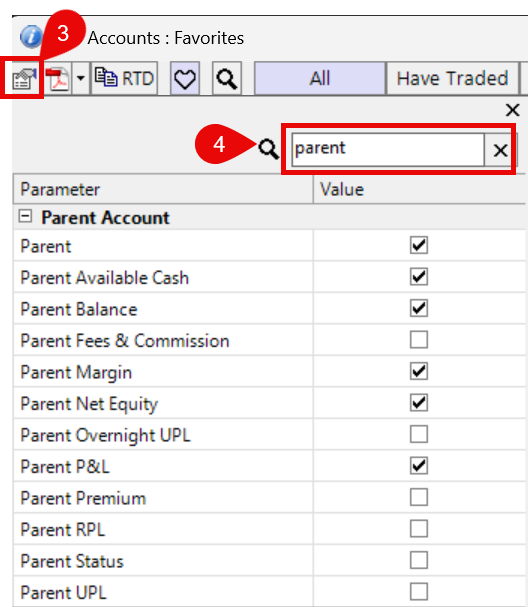This screenshot has height=607, width=528.
Task: Click the toolbar magnifier search icon
Action: click(227, 78)
